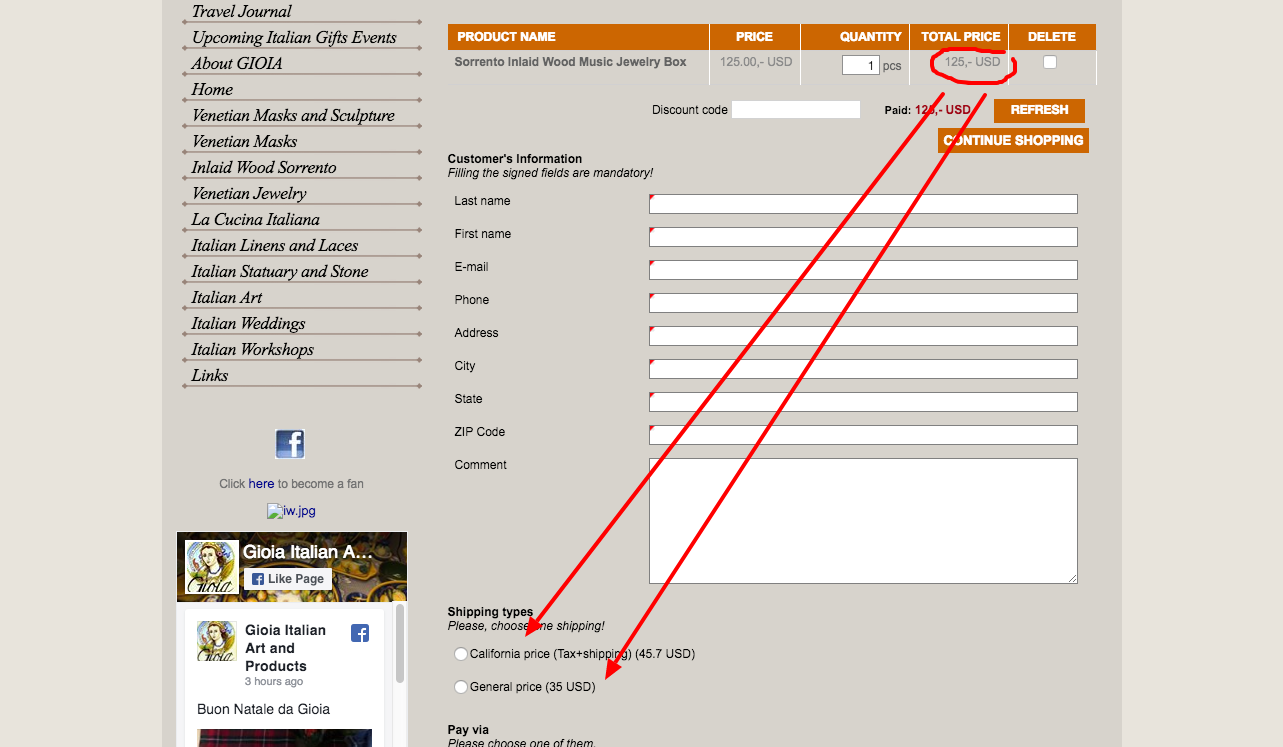Open Venetian Masks menu item
The height and width of the screenshot is (747, 1283).
point(244,141)
